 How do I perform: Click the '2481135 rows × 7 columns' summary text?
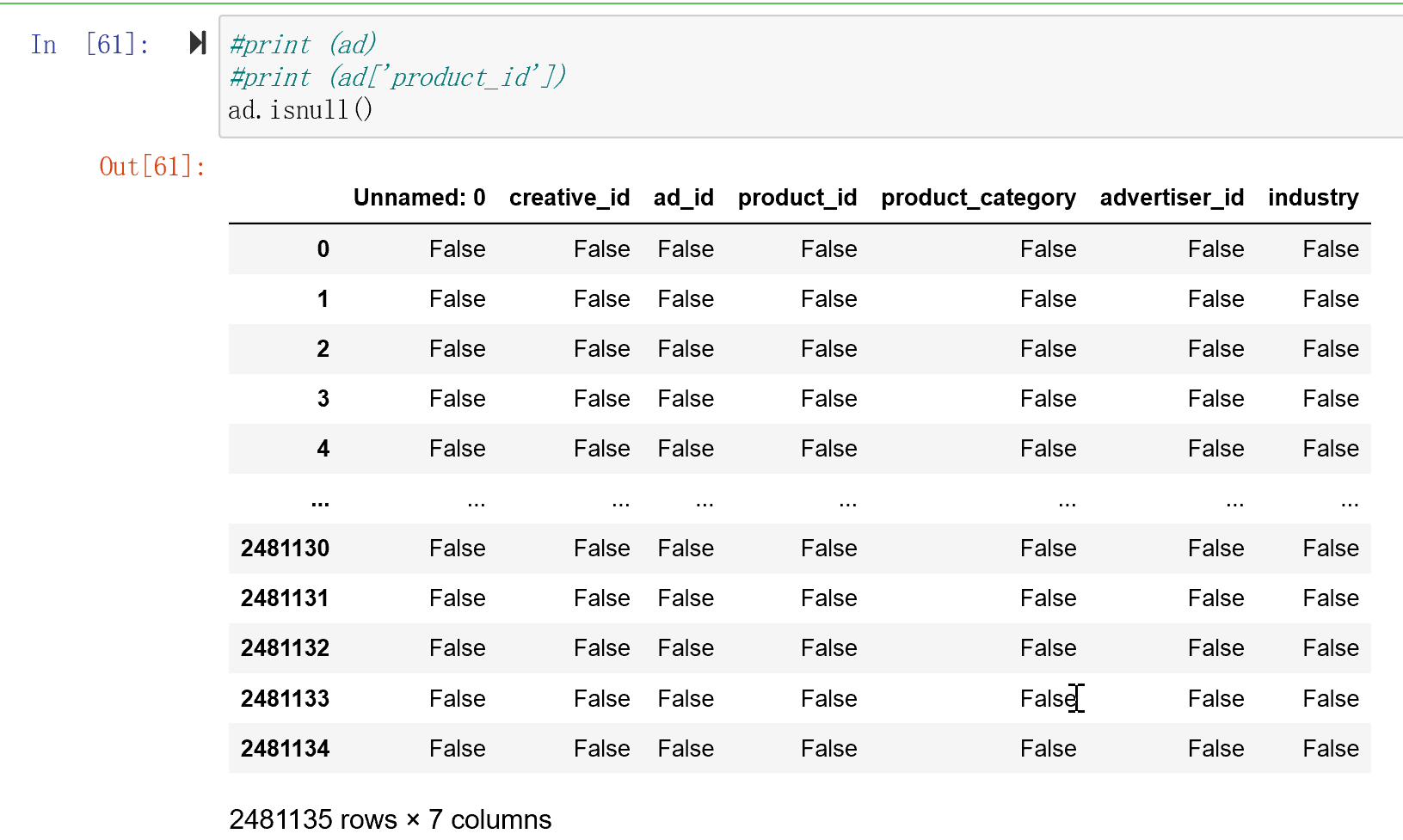391,819
